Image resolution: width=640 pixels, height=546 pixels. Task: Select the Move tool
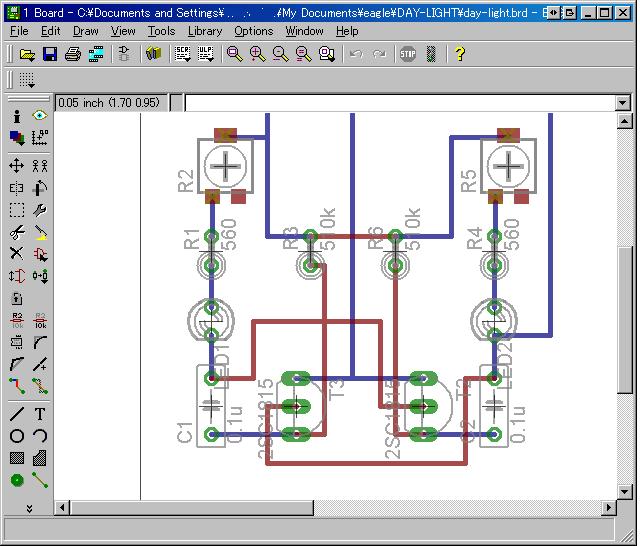click(17, 166)
